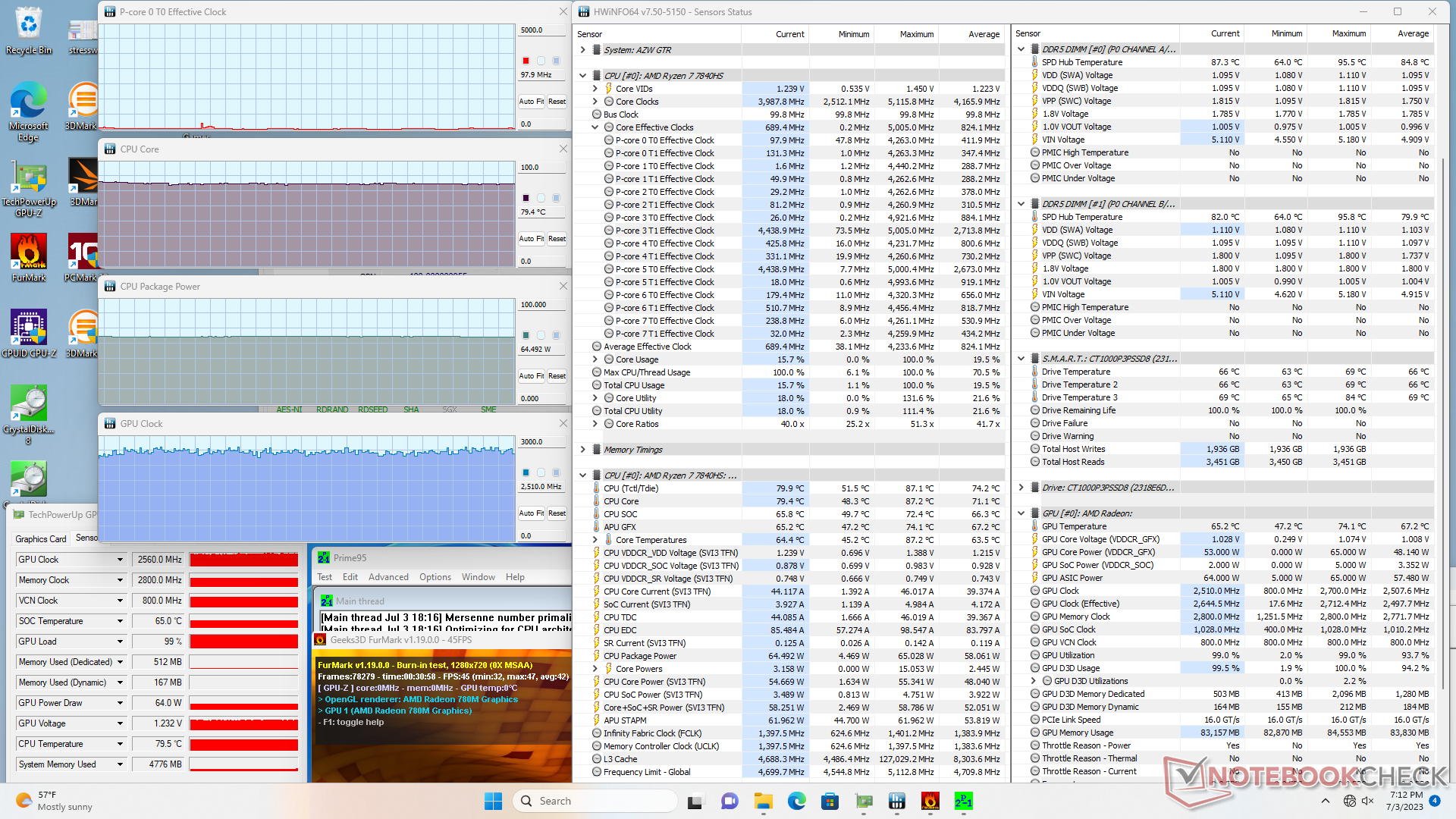Click FurMark icon in taskbar

click(x=930, y=801)
